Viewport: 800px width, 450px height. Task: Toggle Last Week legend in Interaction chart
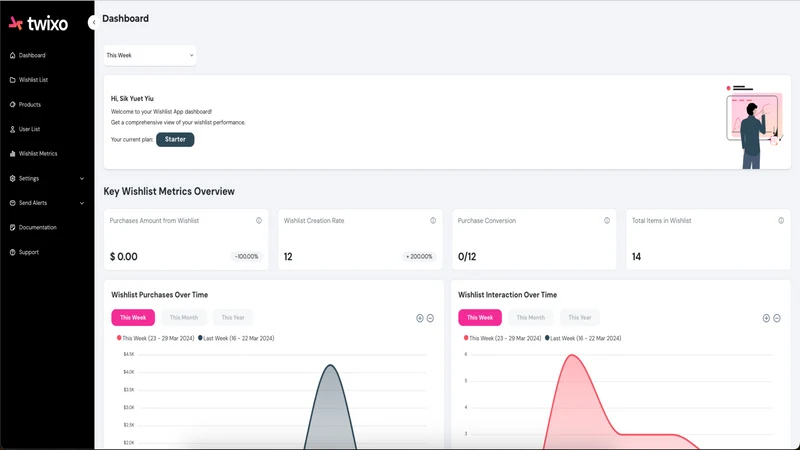[x=583, y=338]
